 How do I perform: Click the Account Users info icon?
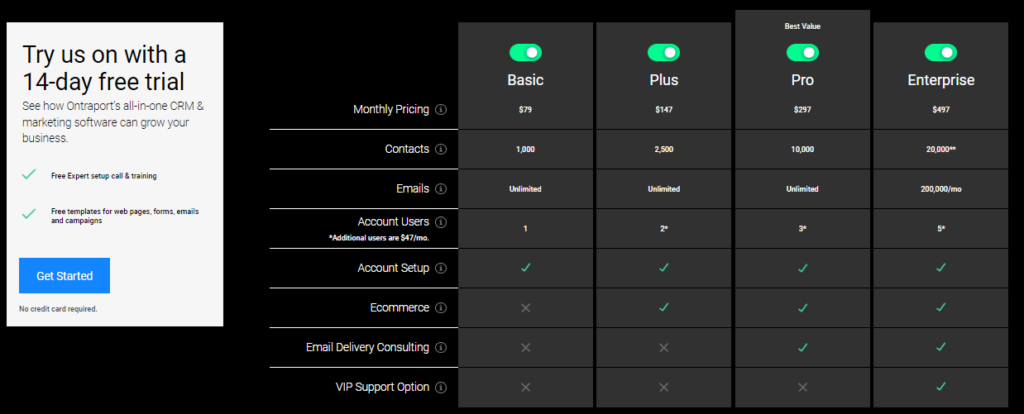click(441, 222)
